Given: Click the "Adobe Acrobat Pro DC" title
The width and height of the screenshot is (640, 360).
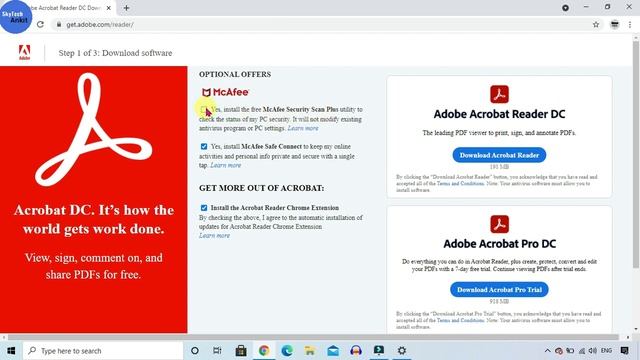Looking at the screenshot, I should (499, 244).
